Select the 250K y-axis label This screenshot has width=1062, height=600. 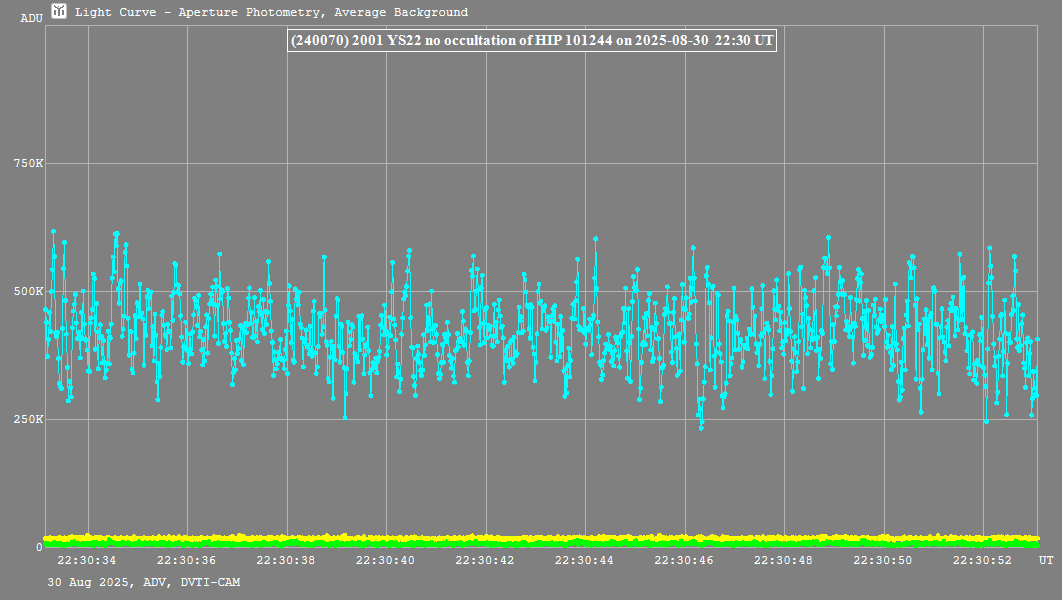[26, 419]
